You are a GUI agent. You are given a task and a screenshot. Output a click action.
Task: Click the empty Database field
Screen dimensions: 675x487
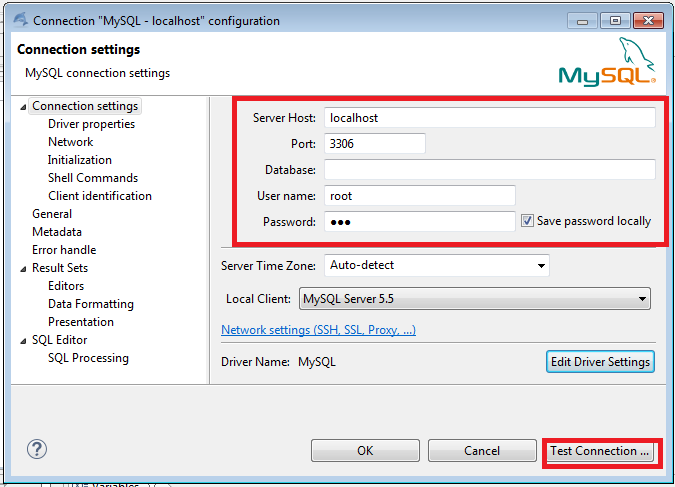tap(489, 170)
